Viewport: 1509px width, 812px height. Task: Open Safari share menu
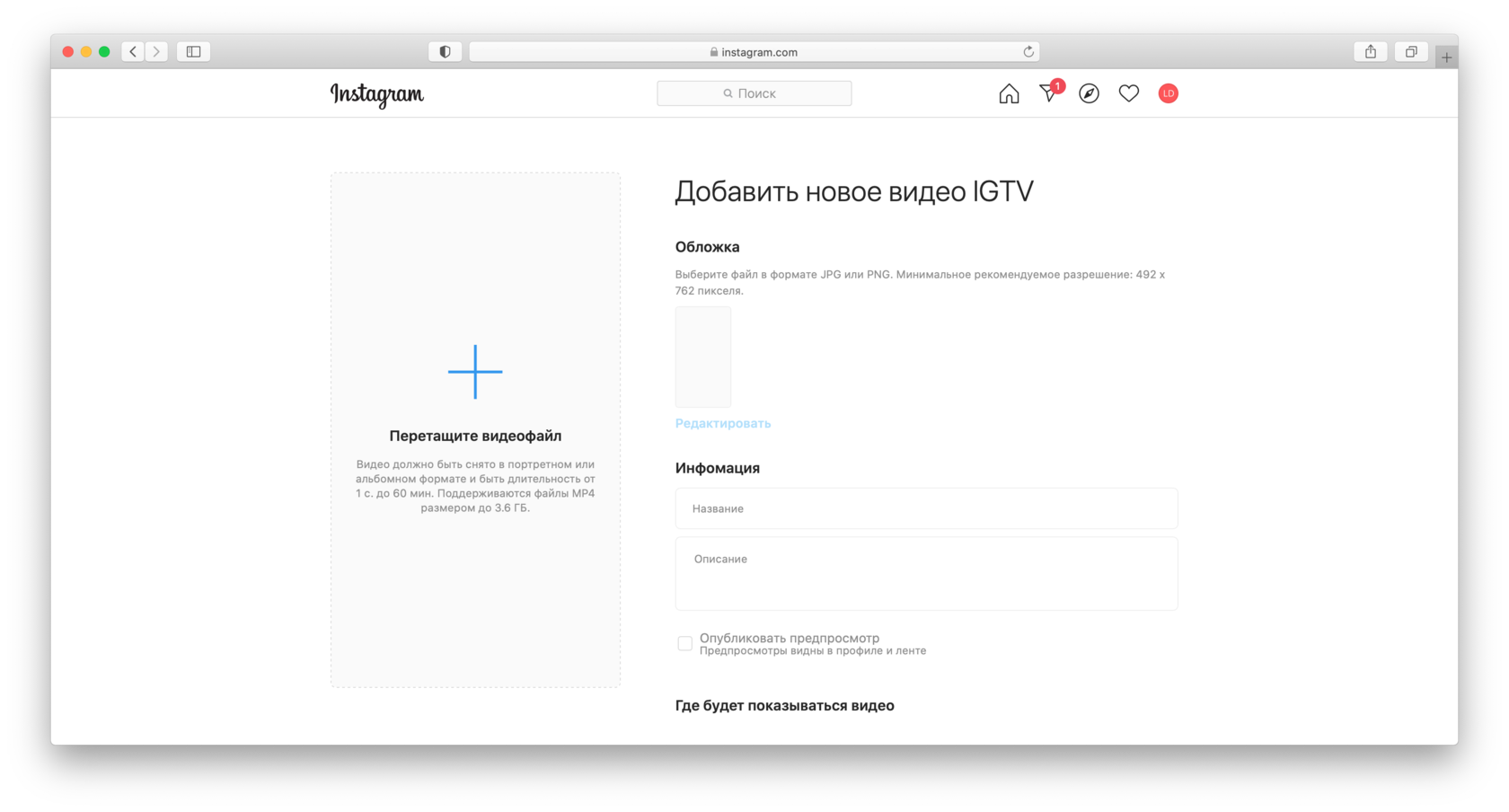(1370, 52)
